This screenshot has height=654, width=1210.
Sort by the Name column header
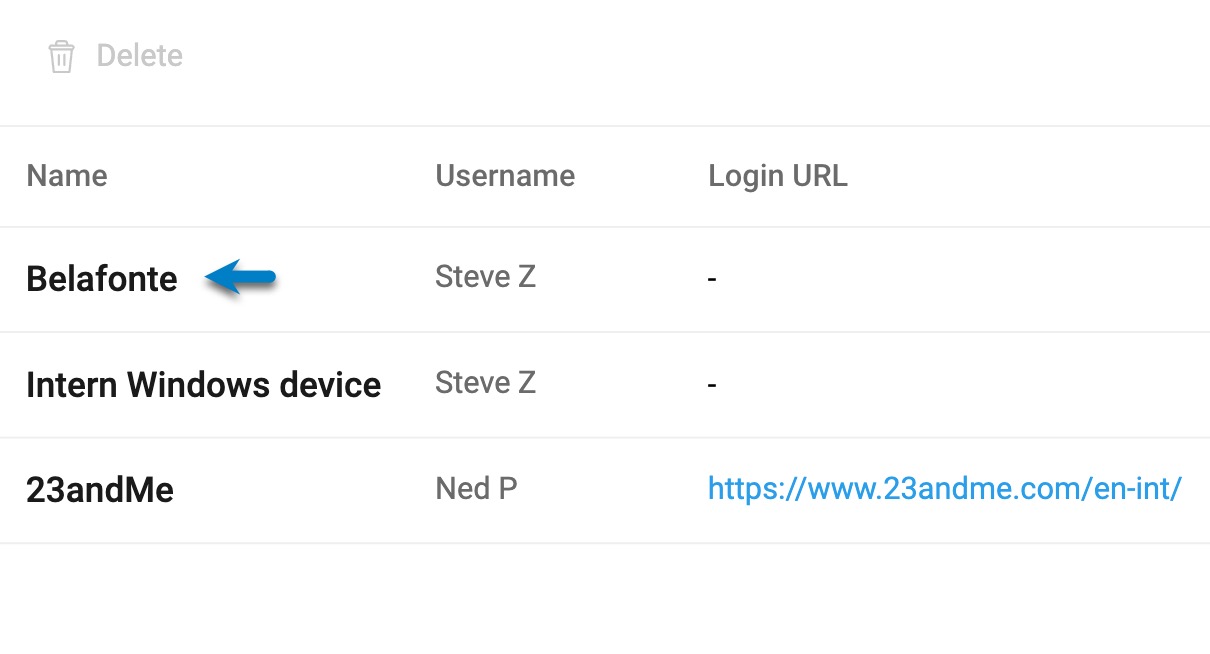(x=66, y=176)
